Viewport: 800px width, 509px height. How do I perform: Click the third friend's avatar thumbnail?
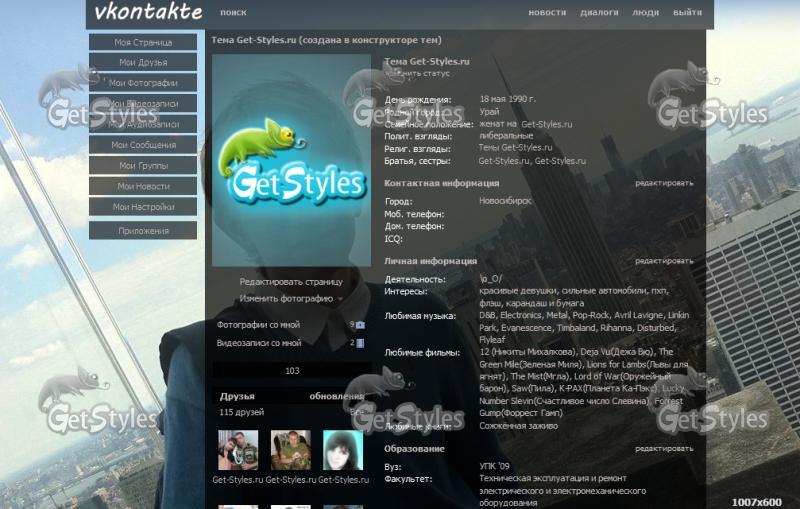[x=342, y=451]
